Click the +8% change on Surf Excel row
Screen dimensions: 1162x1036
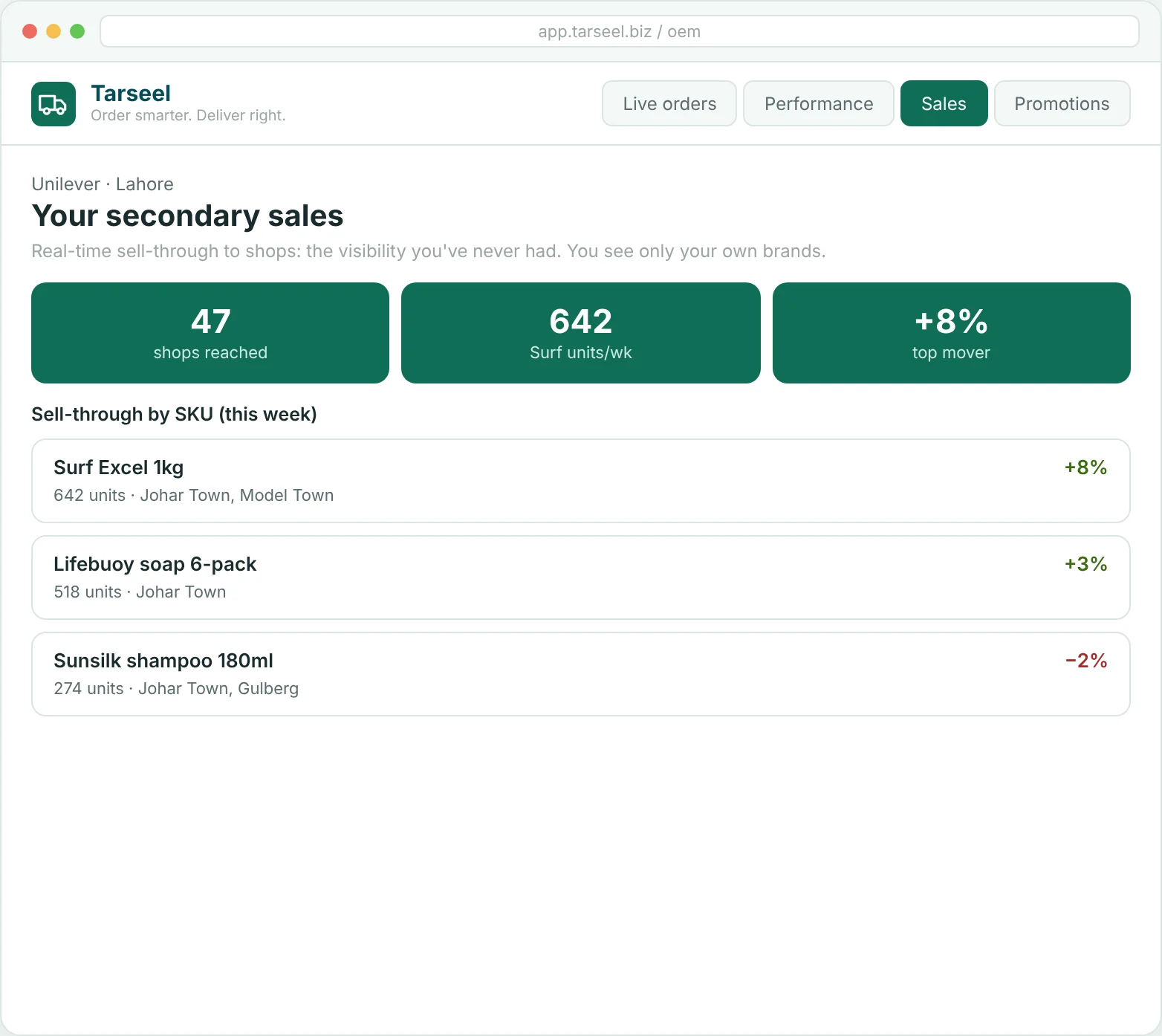[x=1086, y=467]
